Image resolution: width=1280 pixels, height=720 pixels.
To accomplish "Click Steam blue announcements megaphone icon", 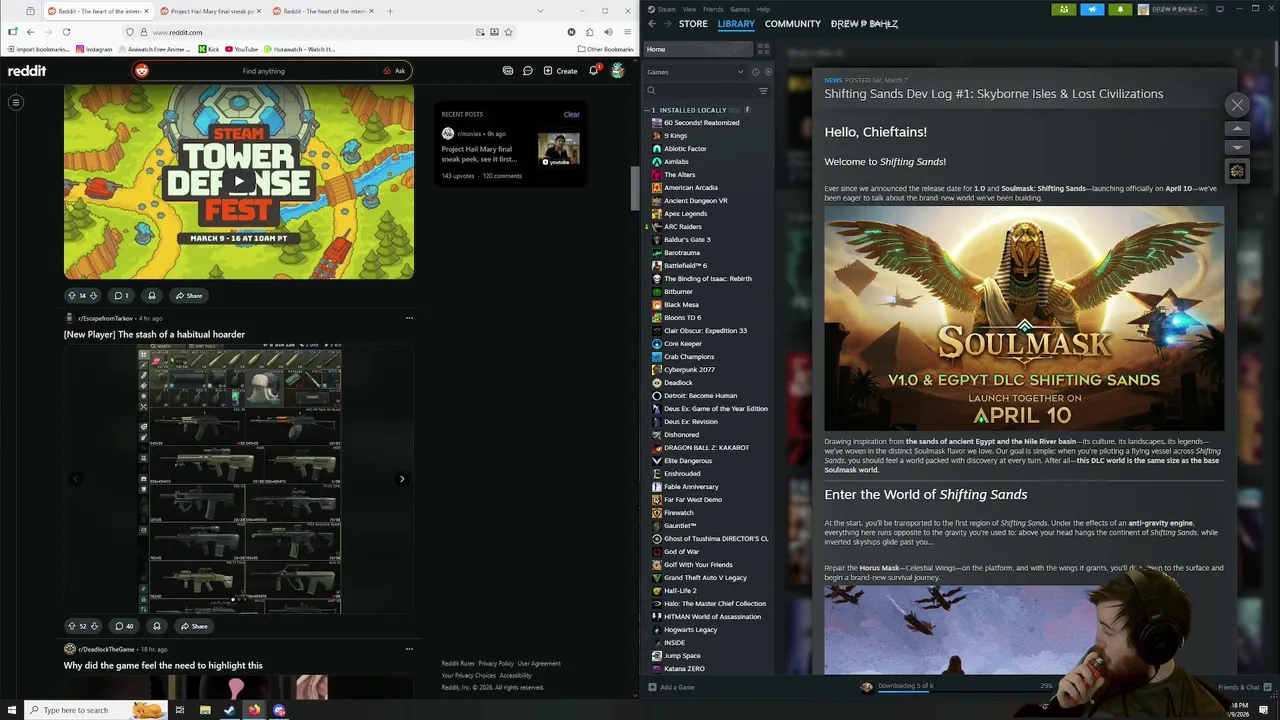I will [x=1092, y=9].
